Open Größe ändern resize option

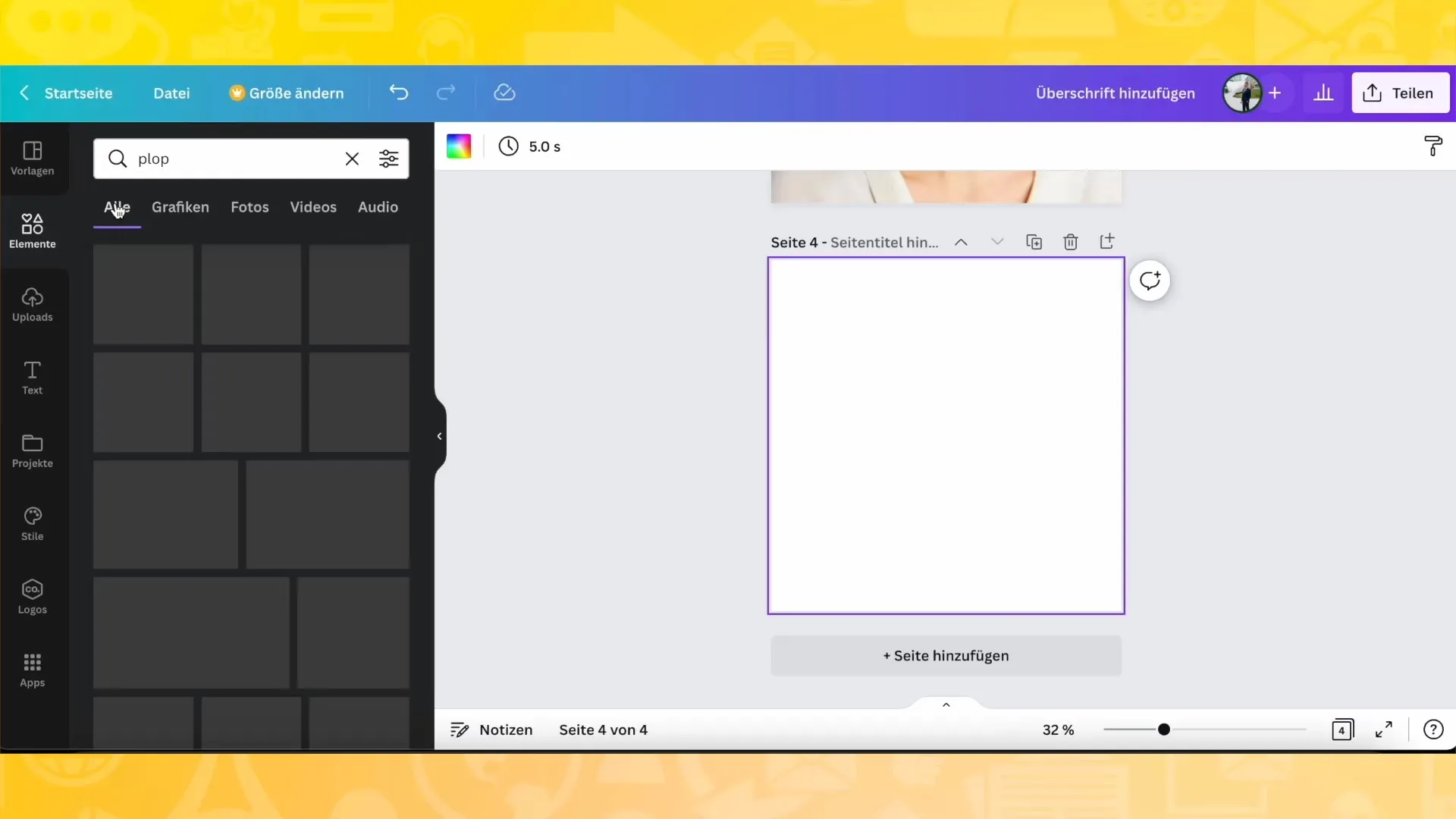tap(287, 93)
